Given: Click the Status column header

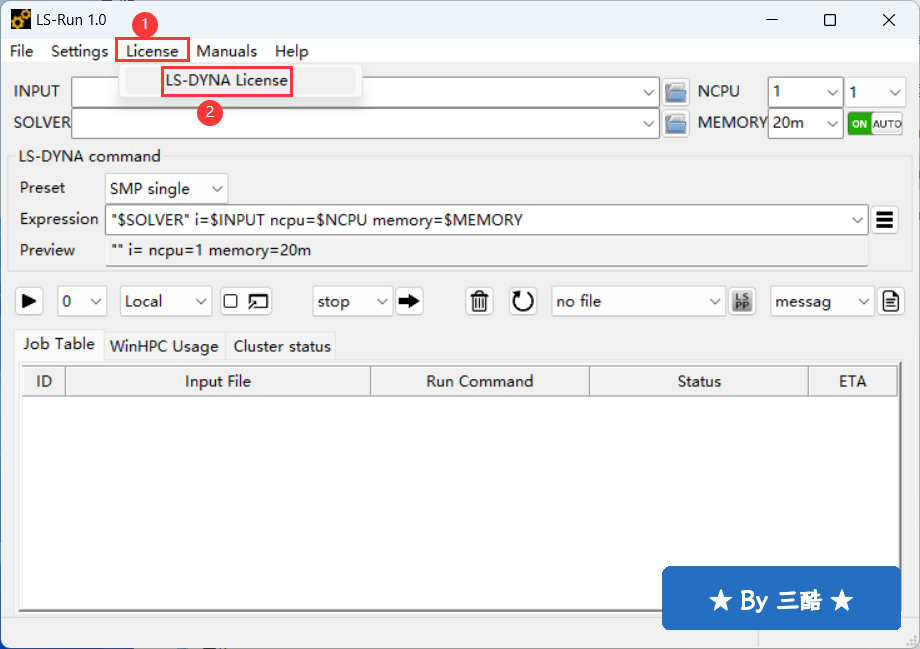Looking at the screenshot, I should pos(699,381).
